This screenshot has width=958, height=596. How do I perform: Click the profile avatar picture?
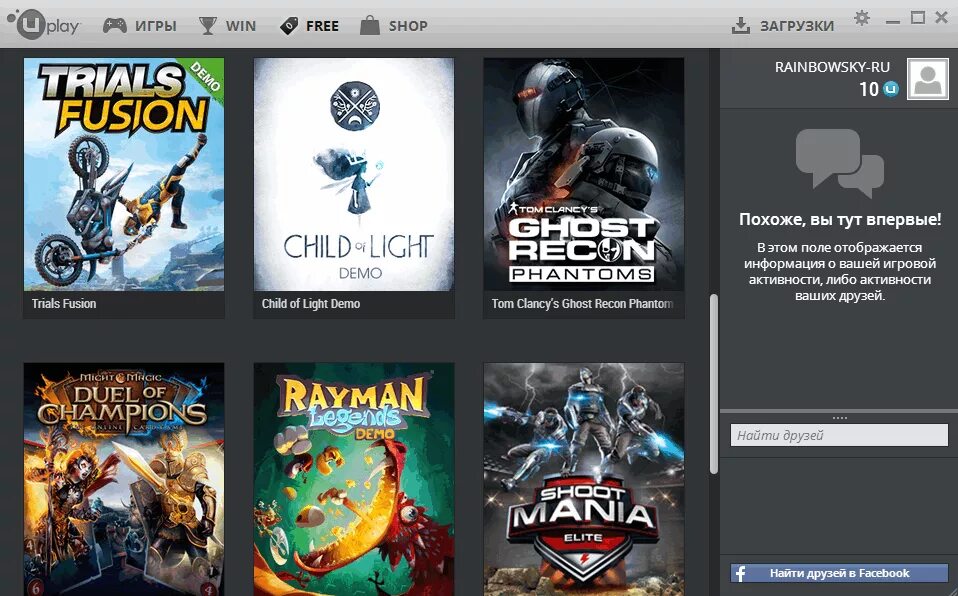pyautogui.click(x=927, y=79)
